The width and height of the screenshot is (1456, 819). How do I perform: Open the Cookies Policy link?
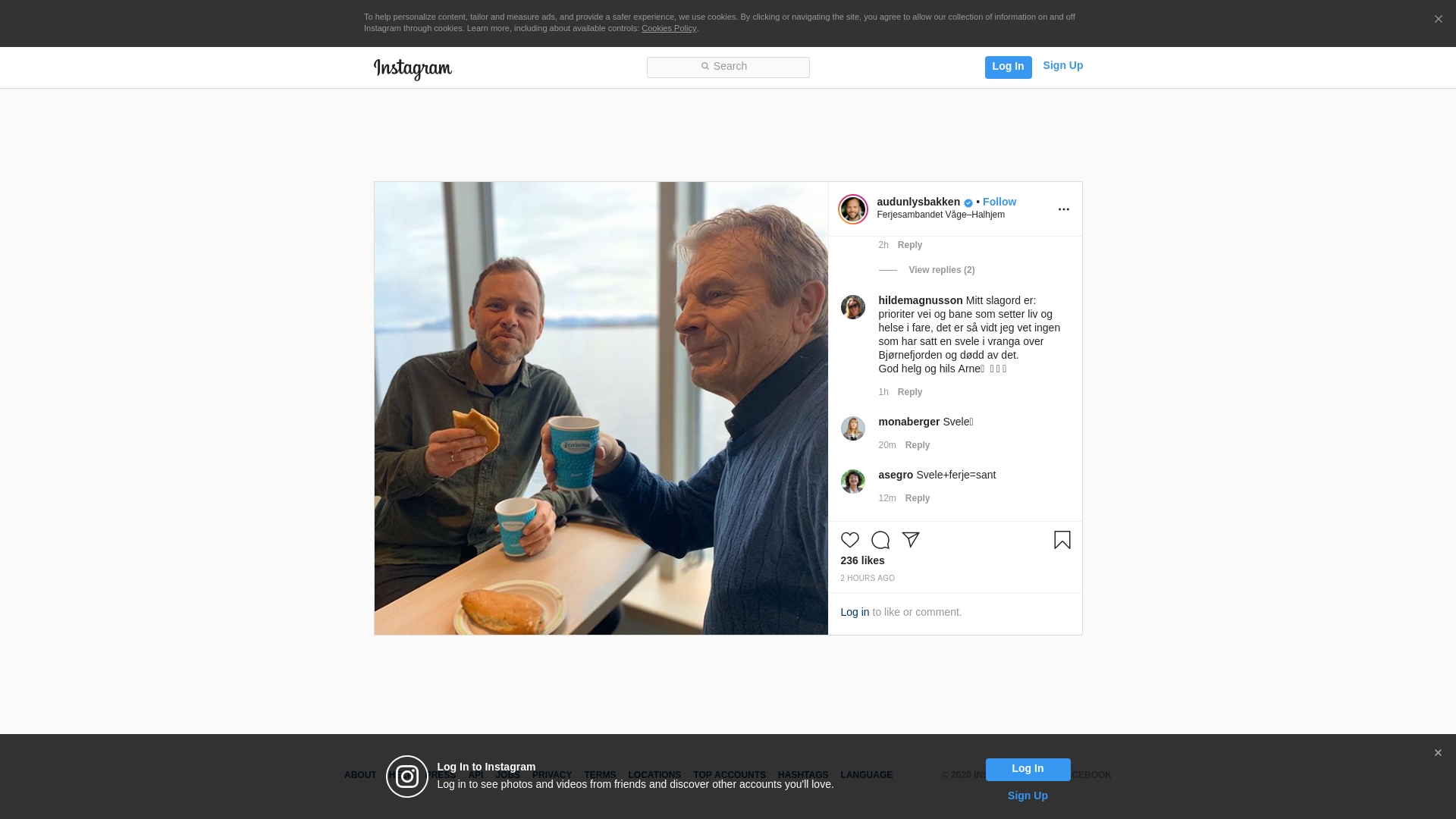pos(669,28)
